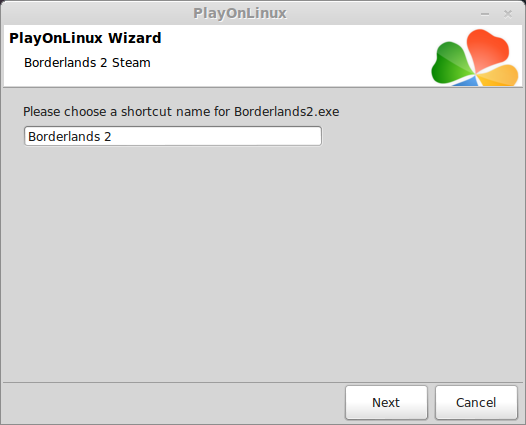Click the yellow petal of the logo

click(x=499, y=76)
